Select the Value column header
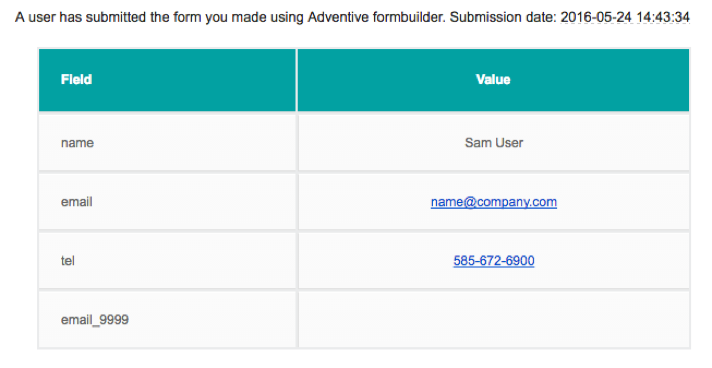Screen dimensions: 712x368 [x=494, y=80]
